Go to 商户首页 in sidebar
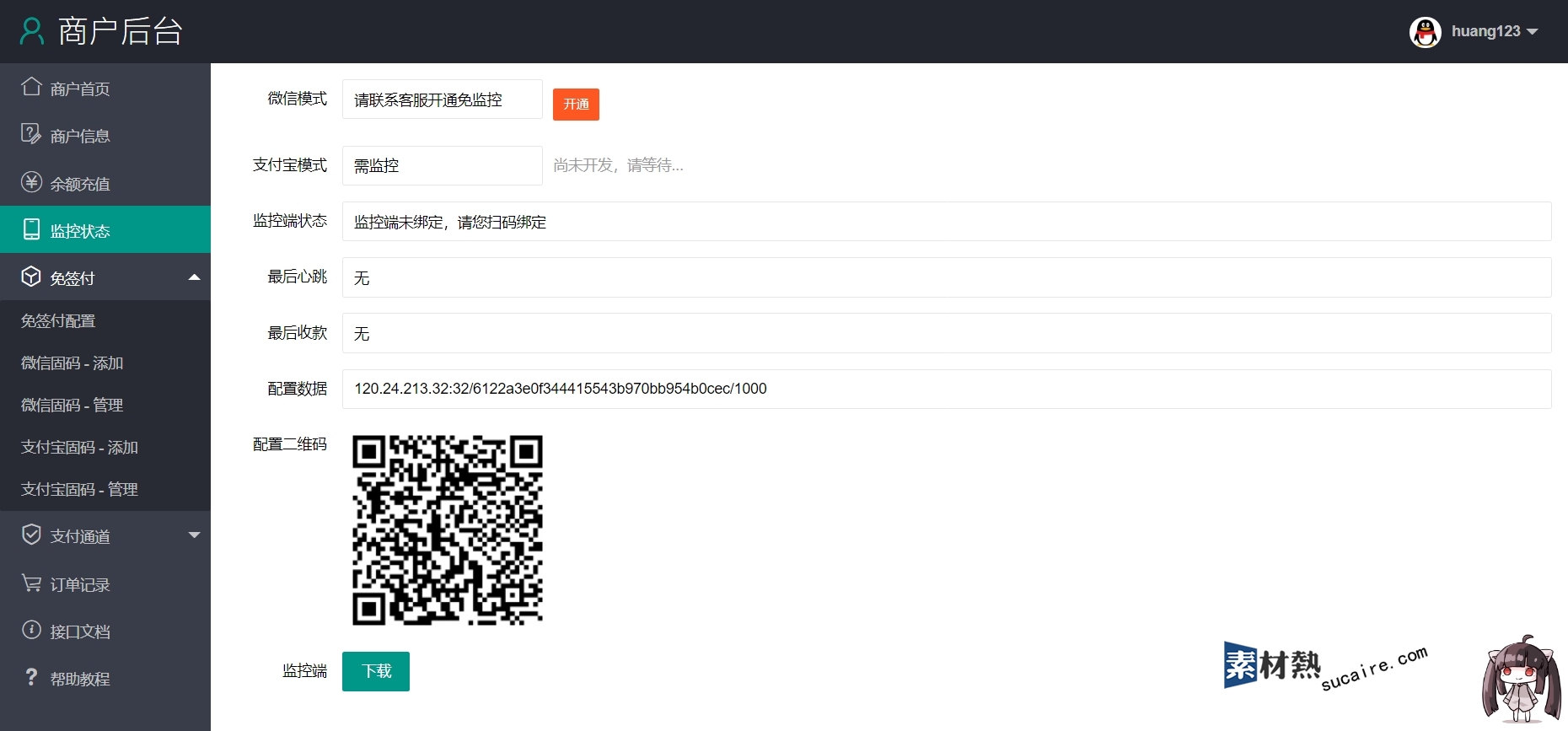 click(105, 88)
